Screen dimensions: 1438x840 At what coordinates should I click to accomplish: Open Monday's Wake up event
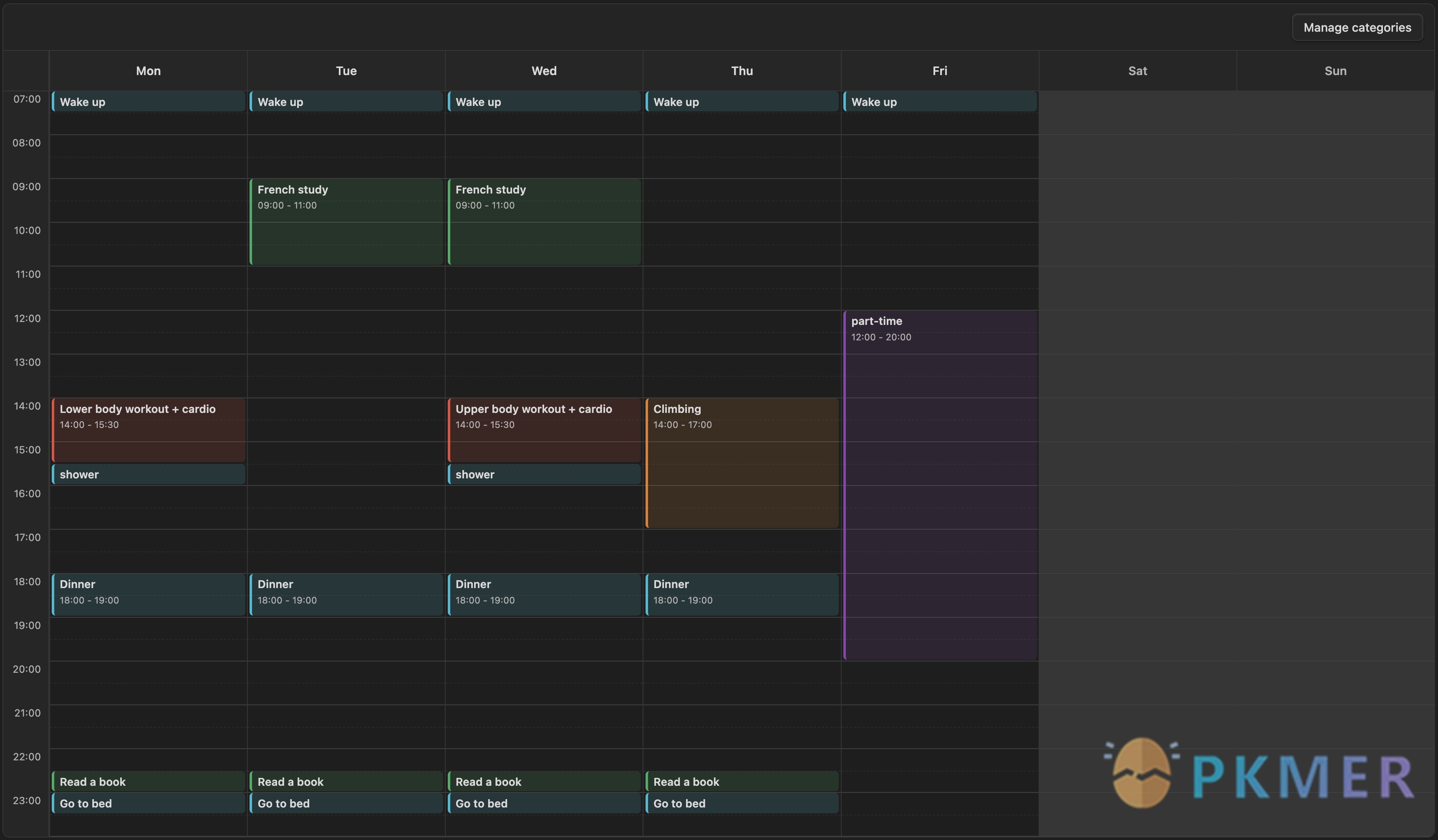149,101
